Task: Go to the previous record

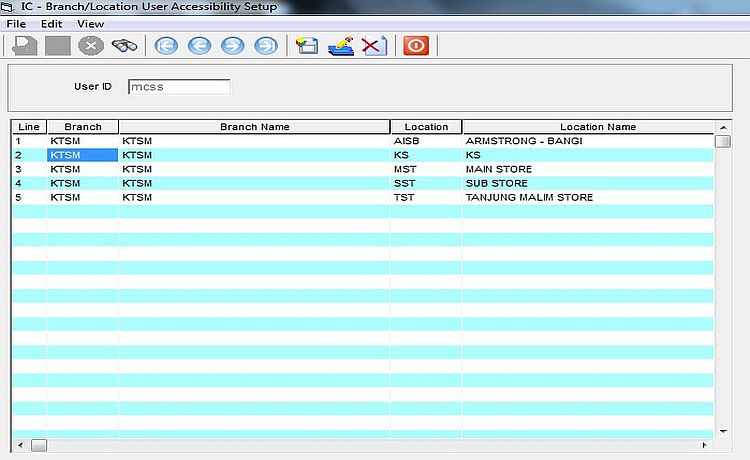Action: pyautogui.click(x=199, y=45)
